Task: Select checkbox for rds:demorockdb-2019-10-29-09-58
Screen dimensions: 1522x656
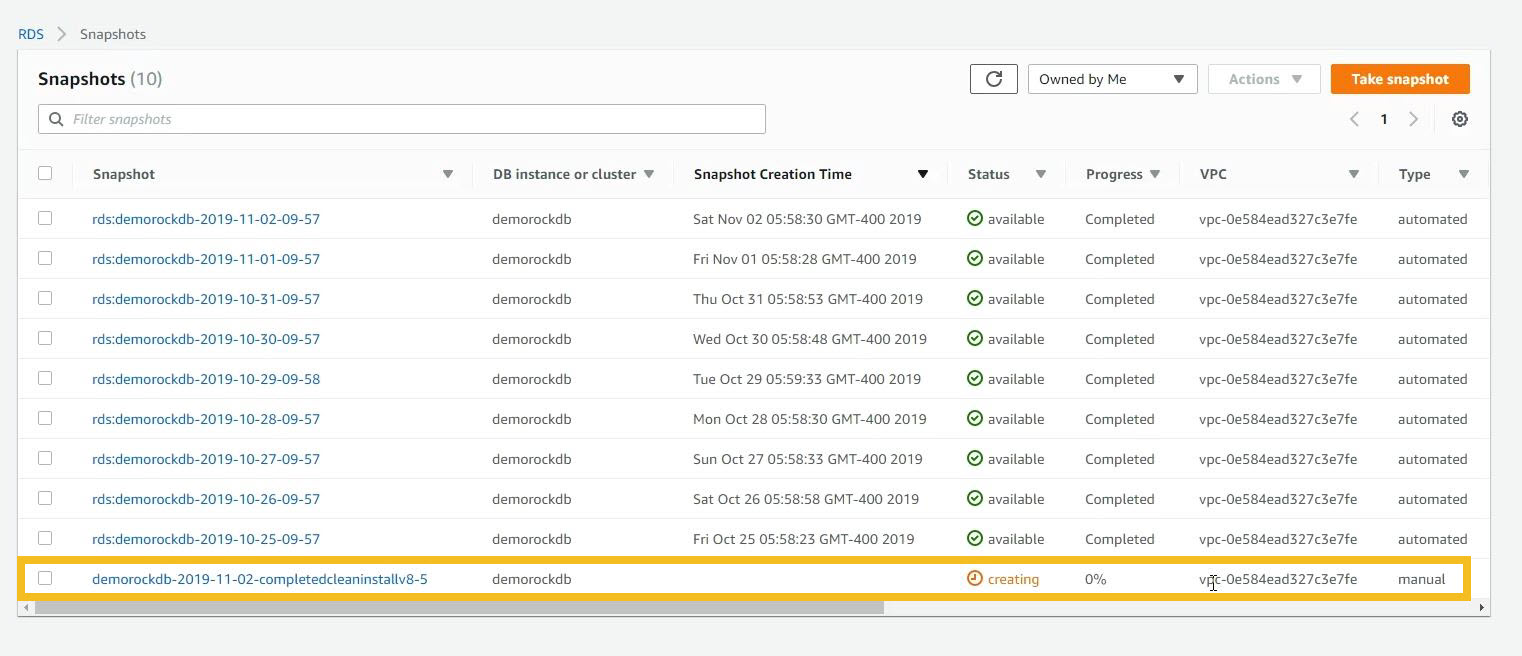Action: 45,378
